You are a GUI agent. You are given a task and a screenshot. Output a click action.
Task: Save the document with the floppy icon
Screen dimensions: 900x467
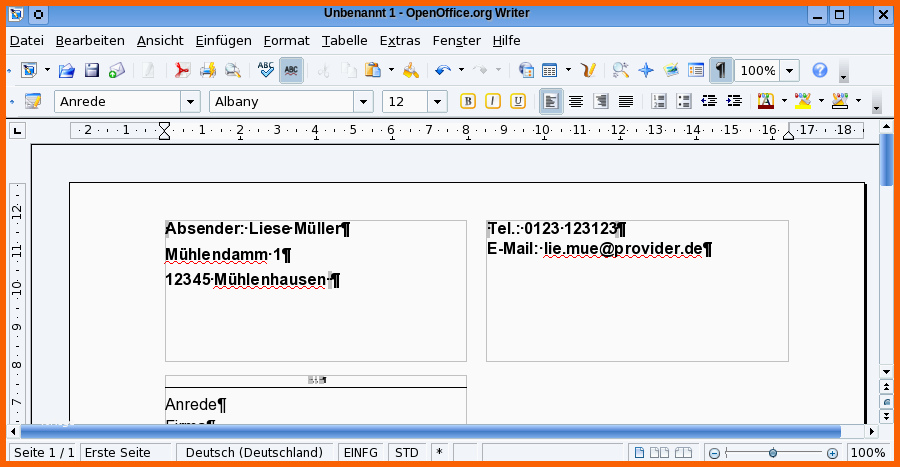point(92,70)
